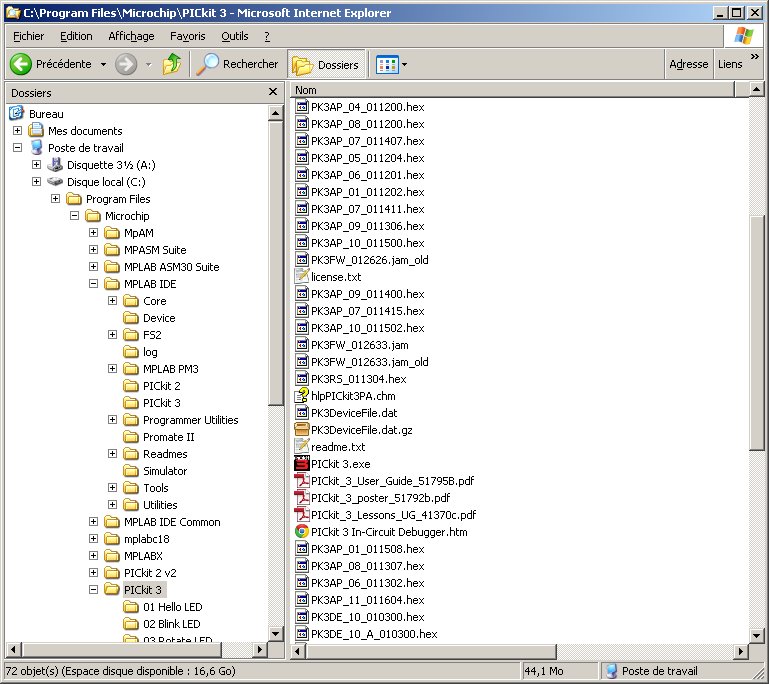Open the Affichage menu

click(131, 36)
